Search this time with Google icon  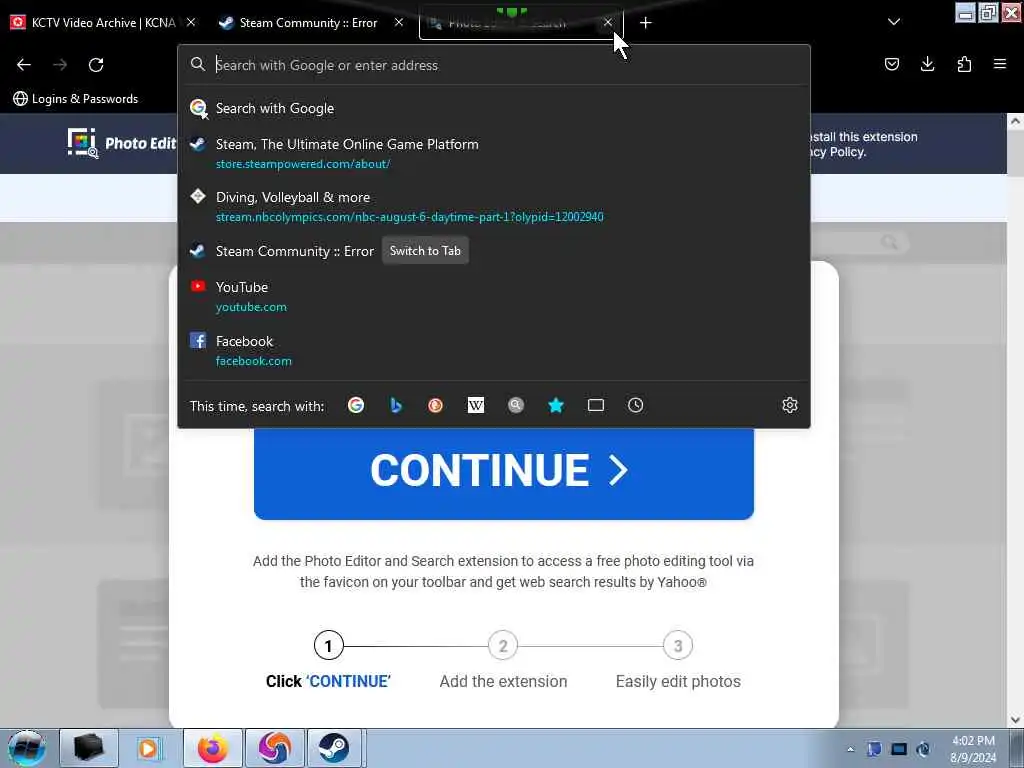(356, 406)
